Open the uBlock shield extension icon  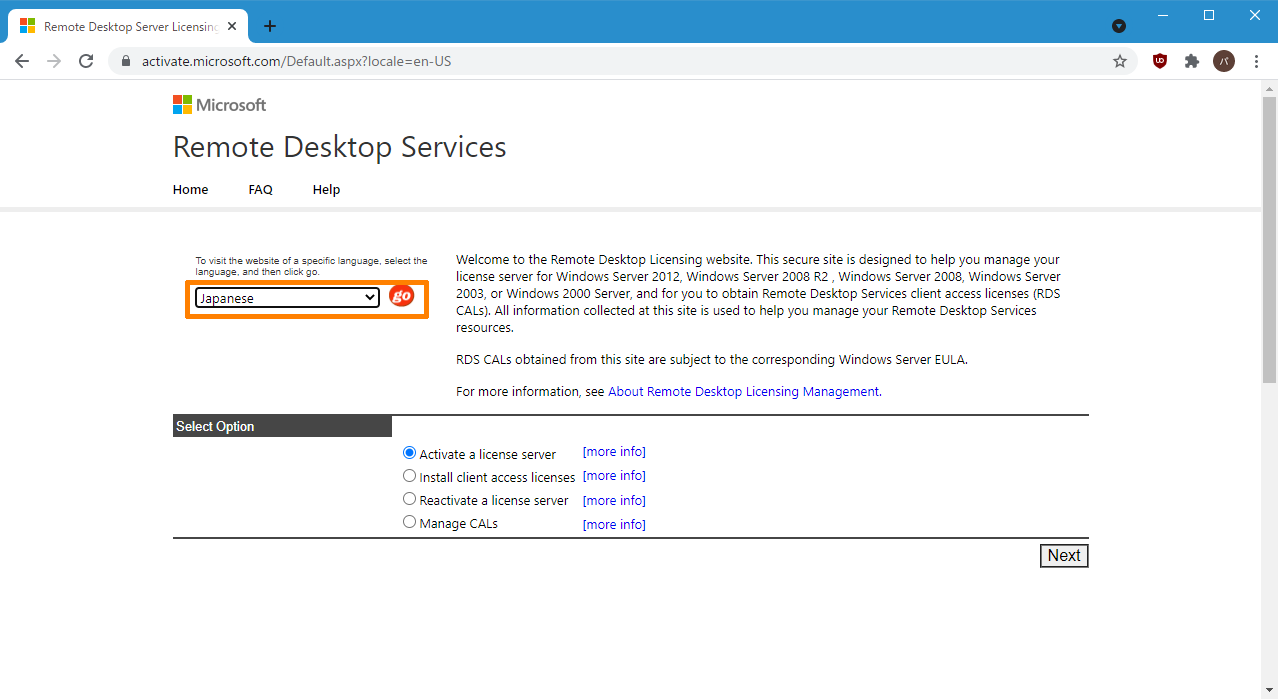pyautogui.click(x=1160, y=61)
